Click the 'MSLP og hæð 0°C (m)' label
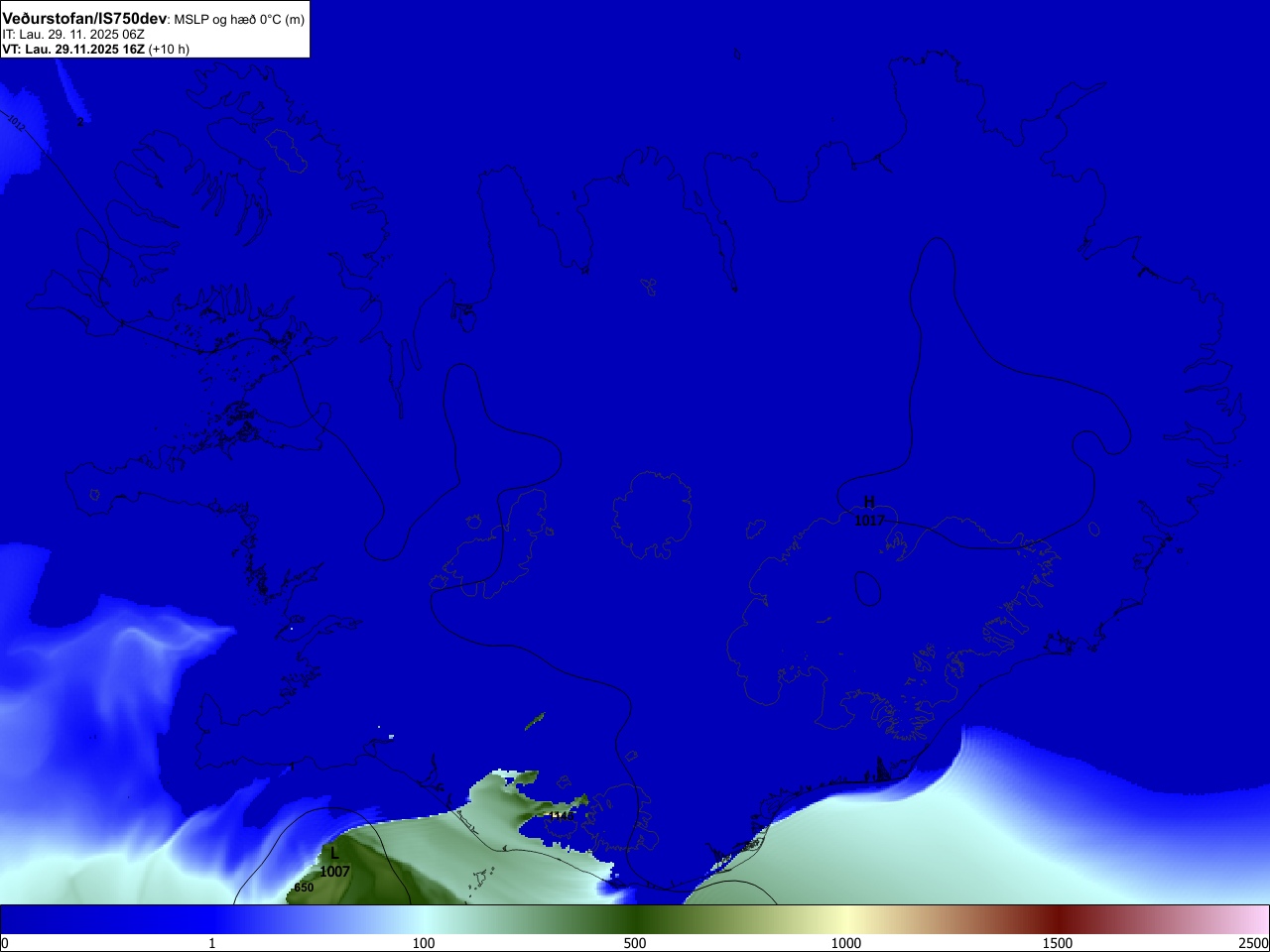This screenshot has height=952, width=1270. [239, 20]
